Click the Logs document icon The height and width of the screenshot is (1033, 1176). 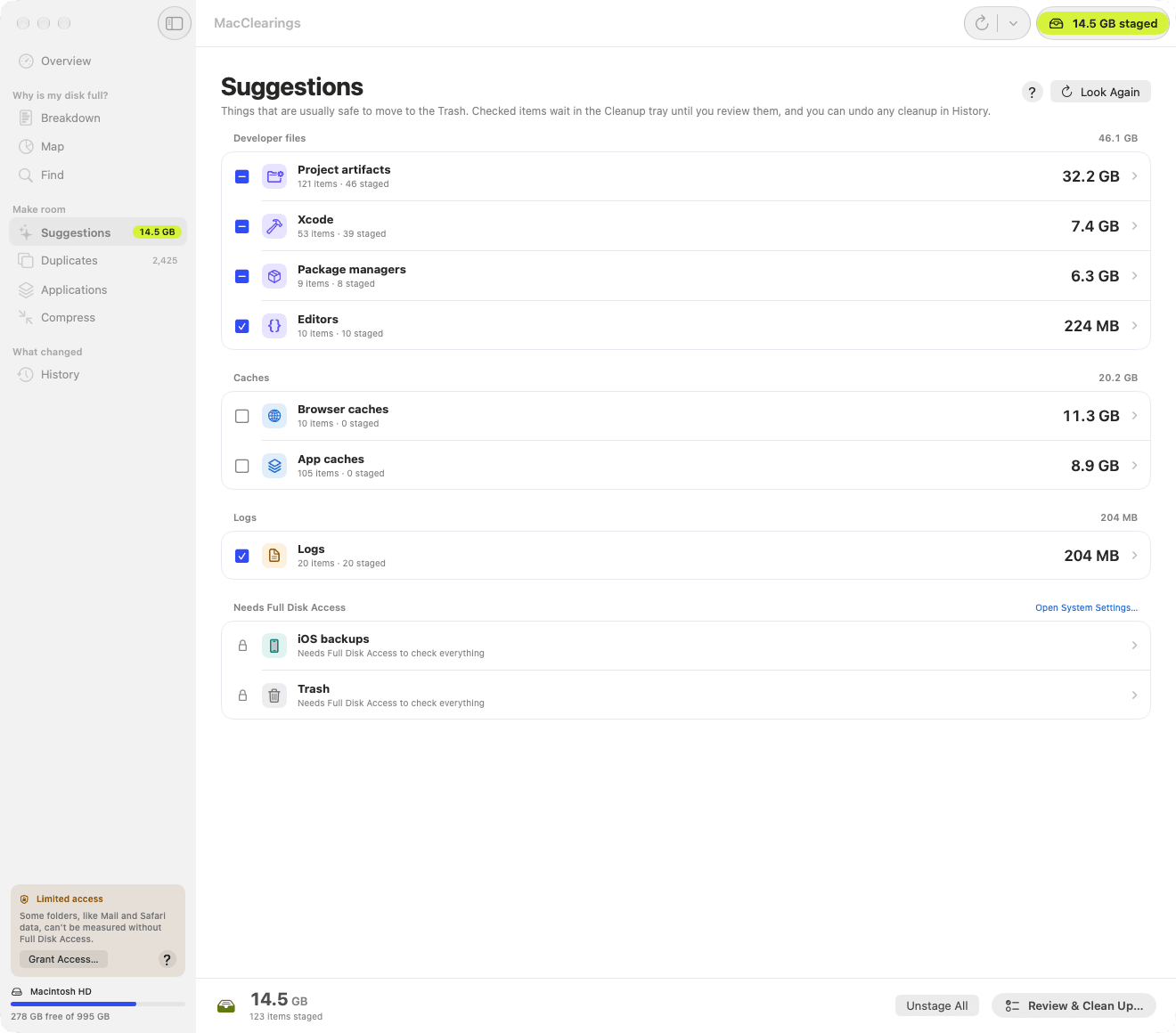tap(274, 556)
